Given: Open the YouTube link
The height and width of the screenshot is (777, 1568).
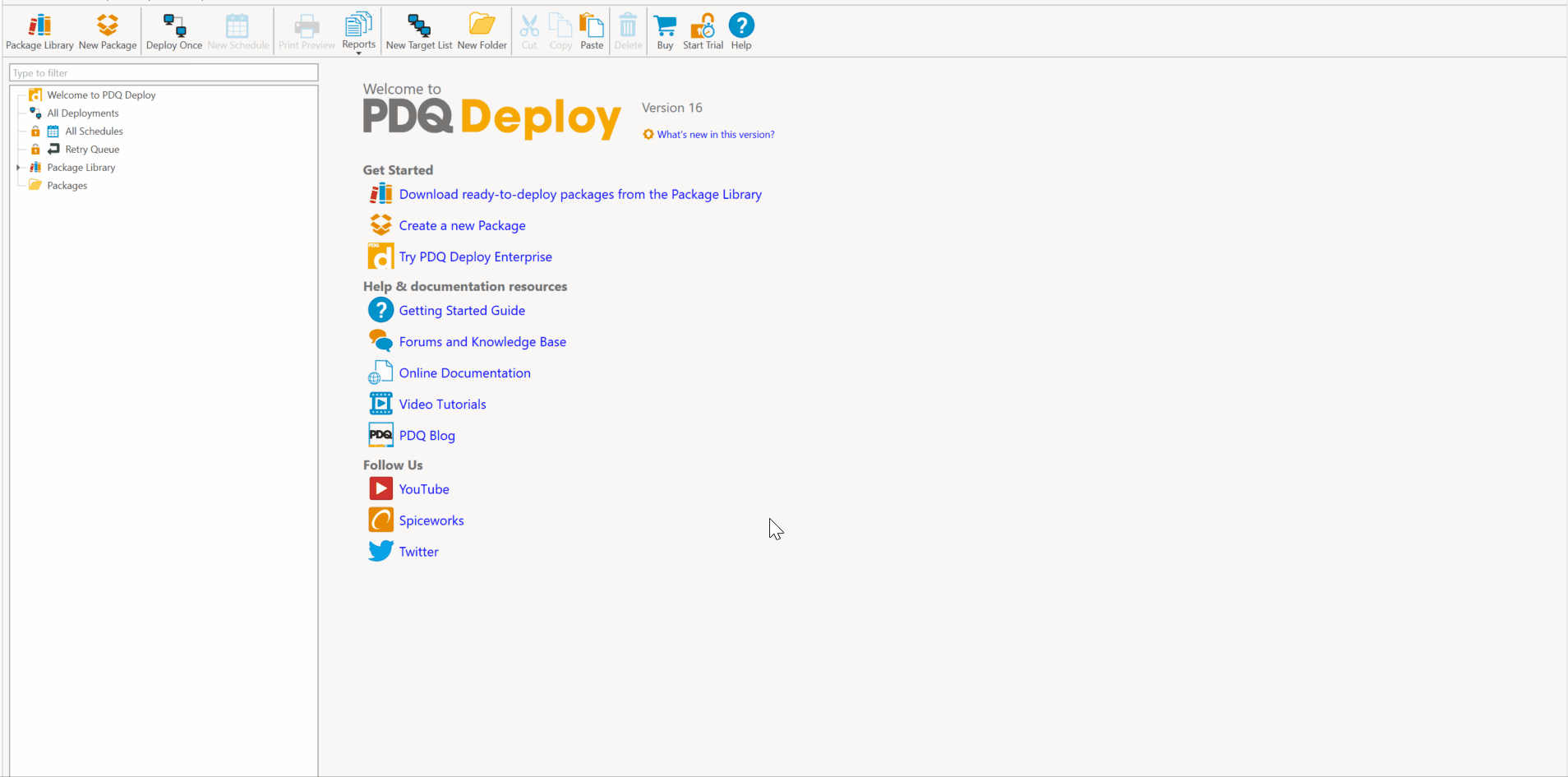Looking at the screenshot, I should [424, 489].
